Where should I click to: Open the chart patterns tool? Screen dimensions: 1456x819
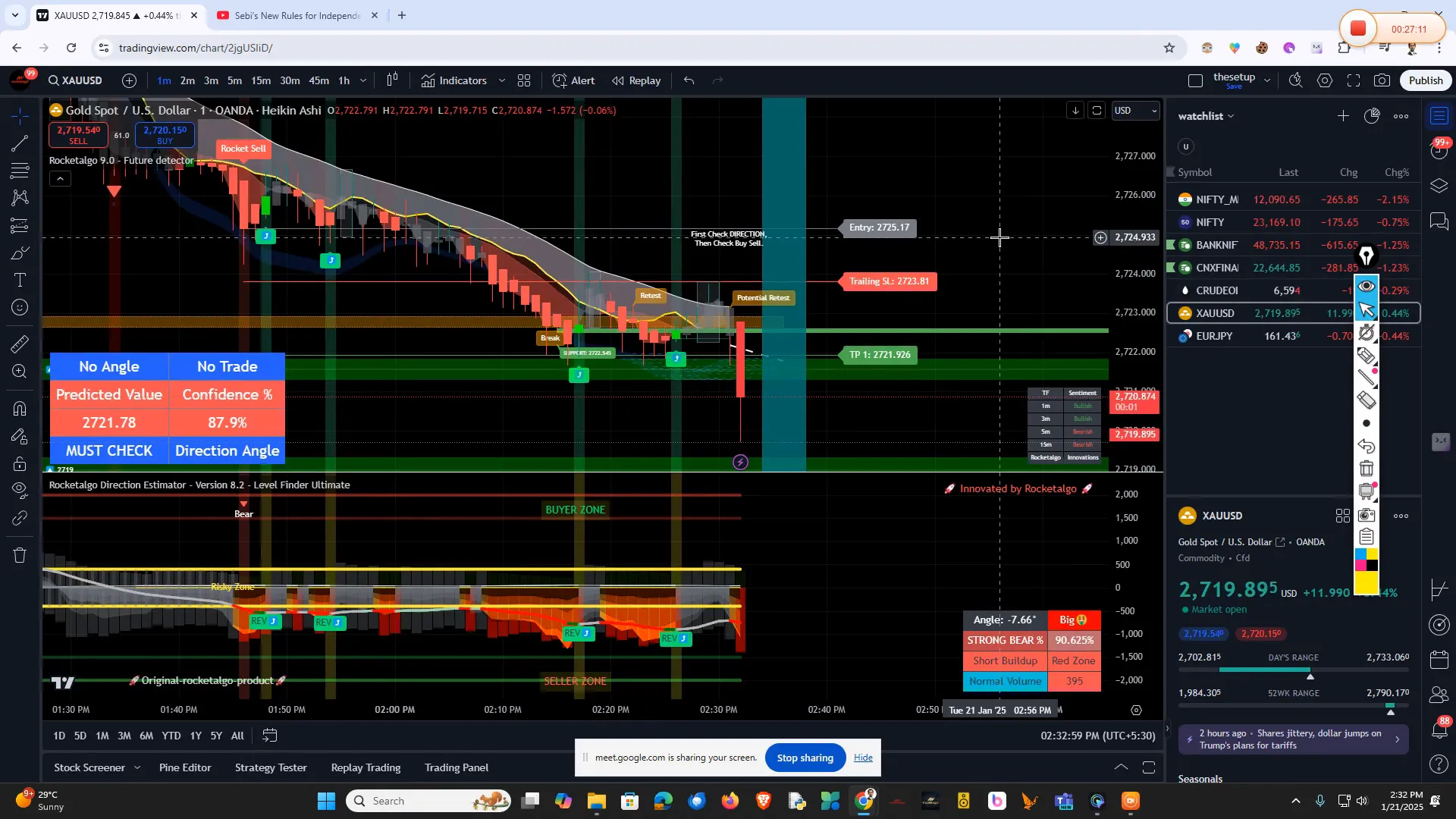tap(20, 198)
